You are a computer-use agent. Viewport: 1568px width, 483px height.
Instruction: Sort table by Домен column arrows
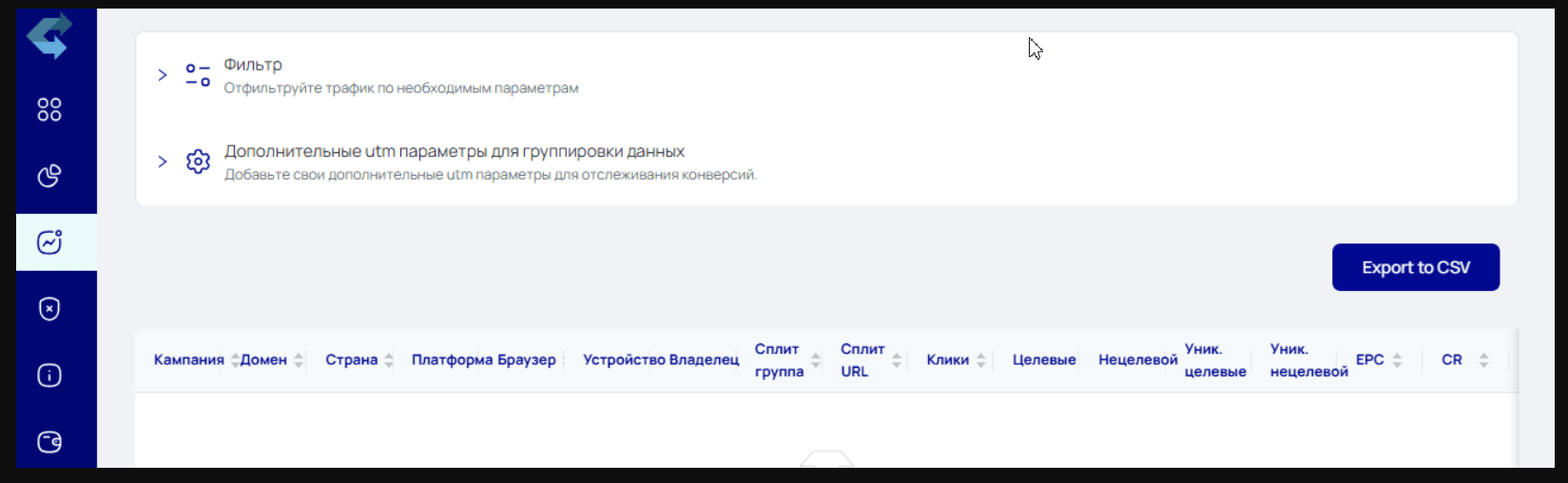[x=299, y=360]
